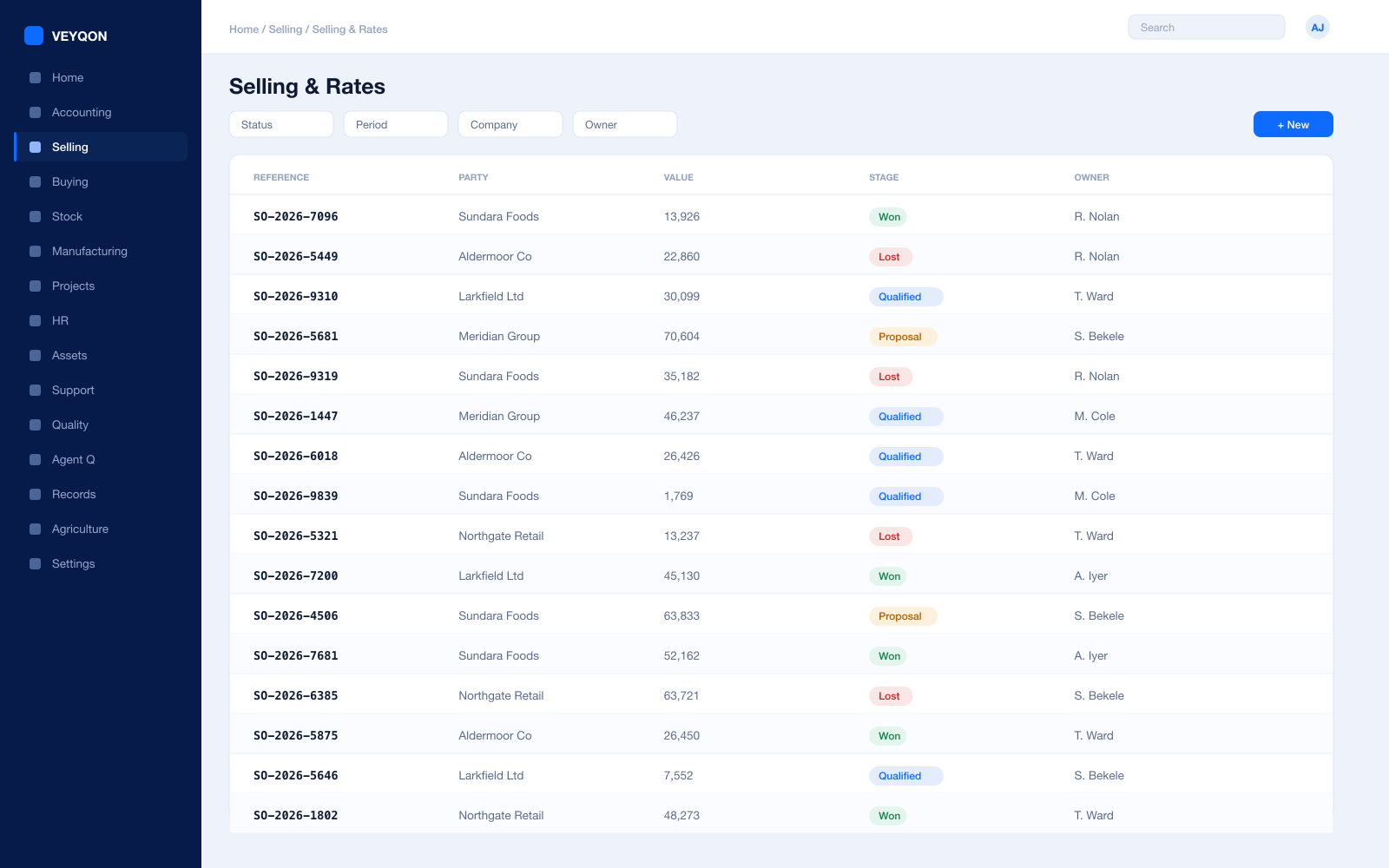
Task: Click value 70,604 in the table
Action: (x=681, y=336)
